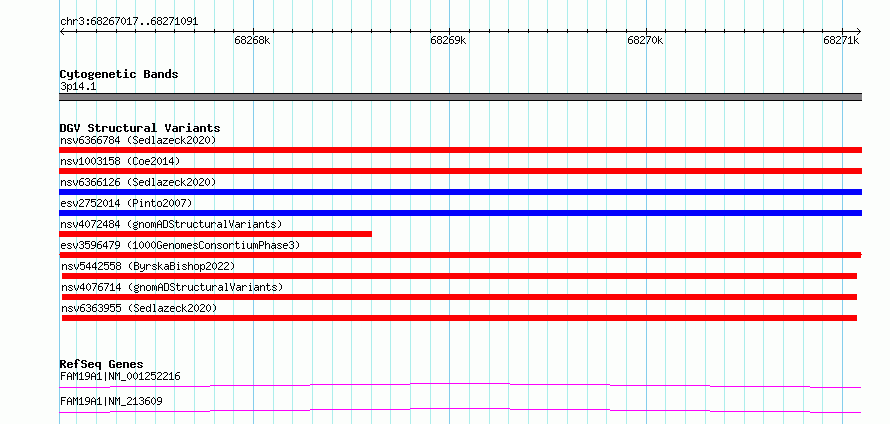Click the nsv5442558 (ByrskaBishop2022) label
The height and width of the screenshot is (424, 890).
(x=148, y=266)
